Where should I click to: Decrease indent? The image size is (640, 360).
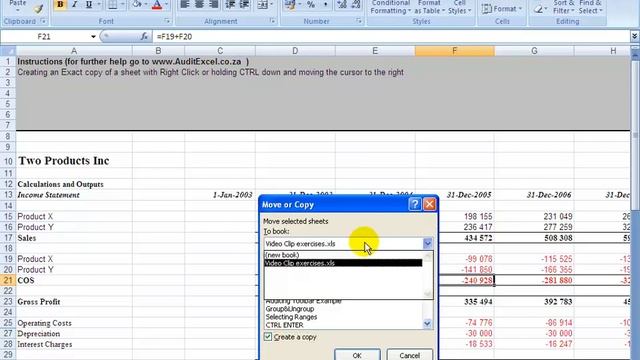pos(230,5)
